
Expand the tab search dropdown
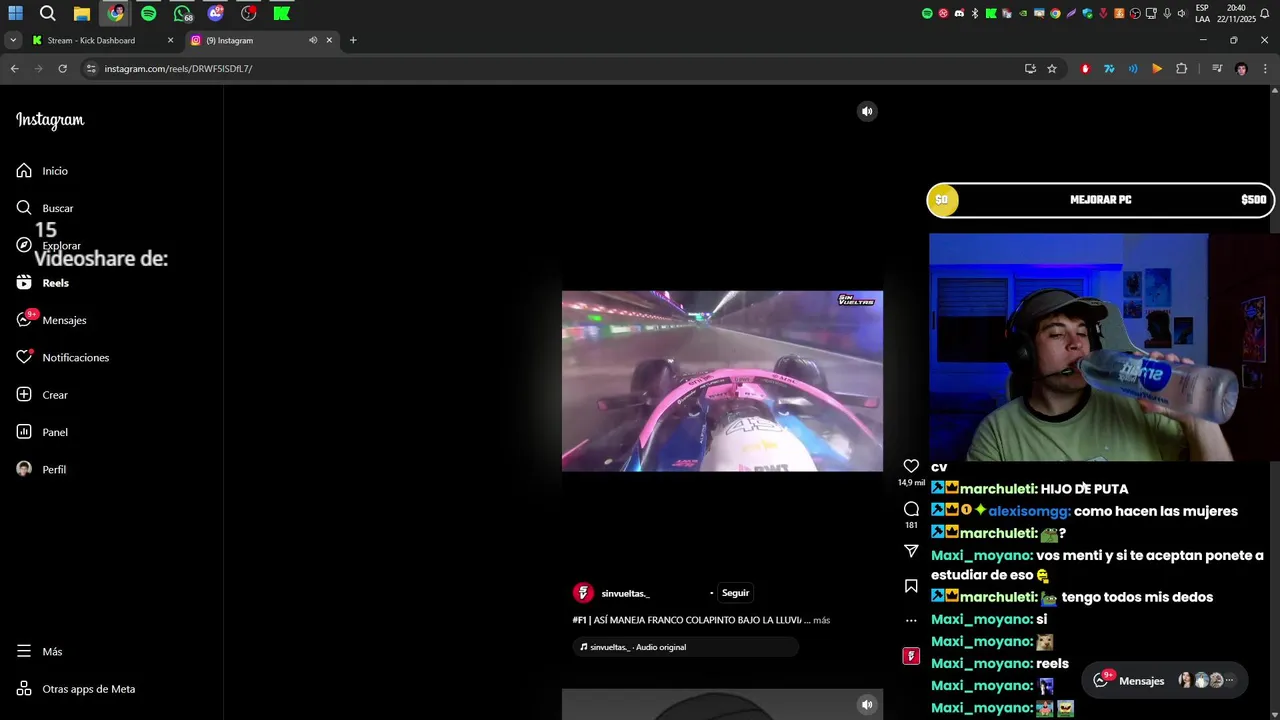click(13, 40)
